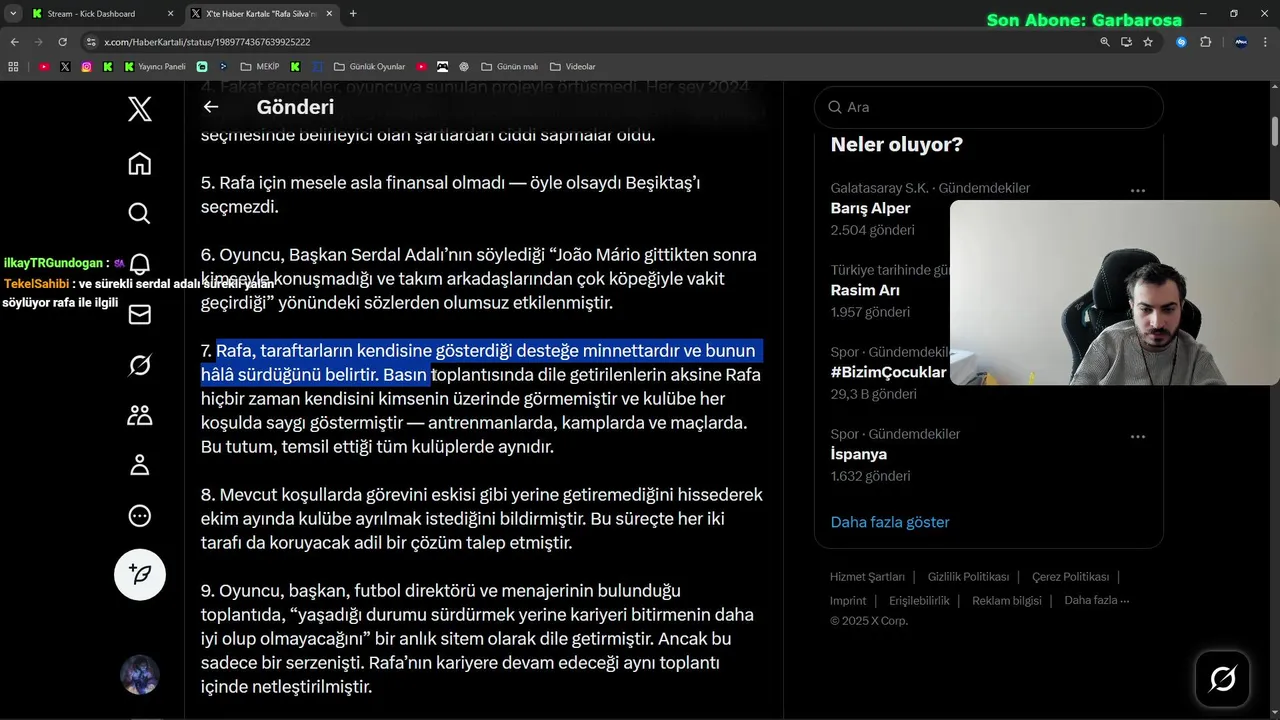The width and height of the screenshot is (1280, 720).
Task: Click the address bar URL
Action: 207,42
